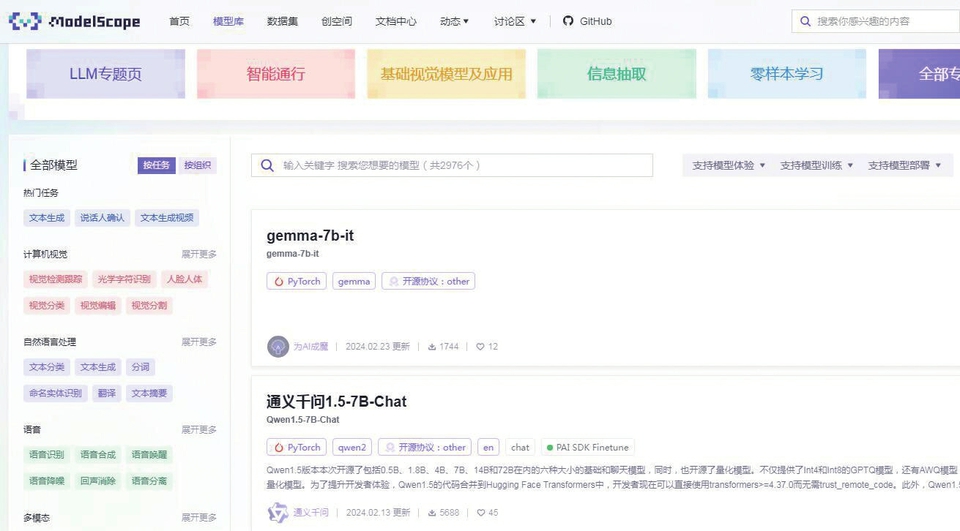The height and width of the screenshot is (531, 960).
Task: Click the gemma-7b-it author avatar
Action: 278,347
